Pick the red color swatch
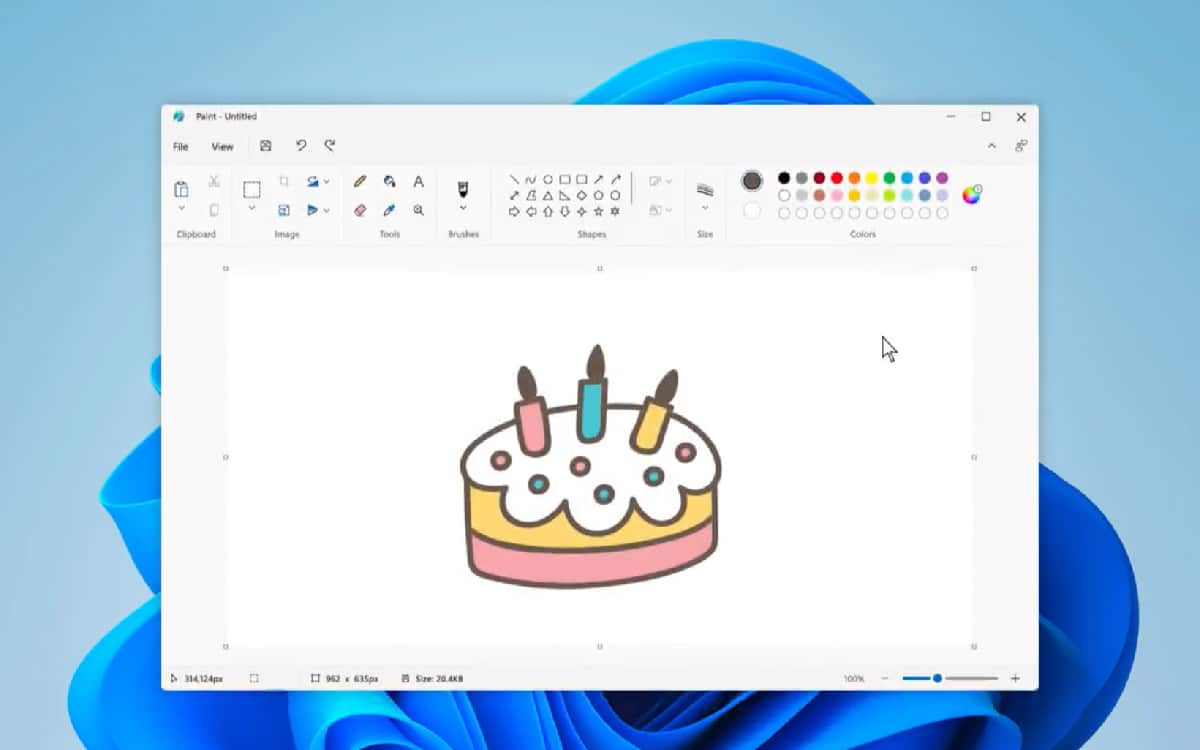This screenshot has height=750, width=1200. (837, 178)
